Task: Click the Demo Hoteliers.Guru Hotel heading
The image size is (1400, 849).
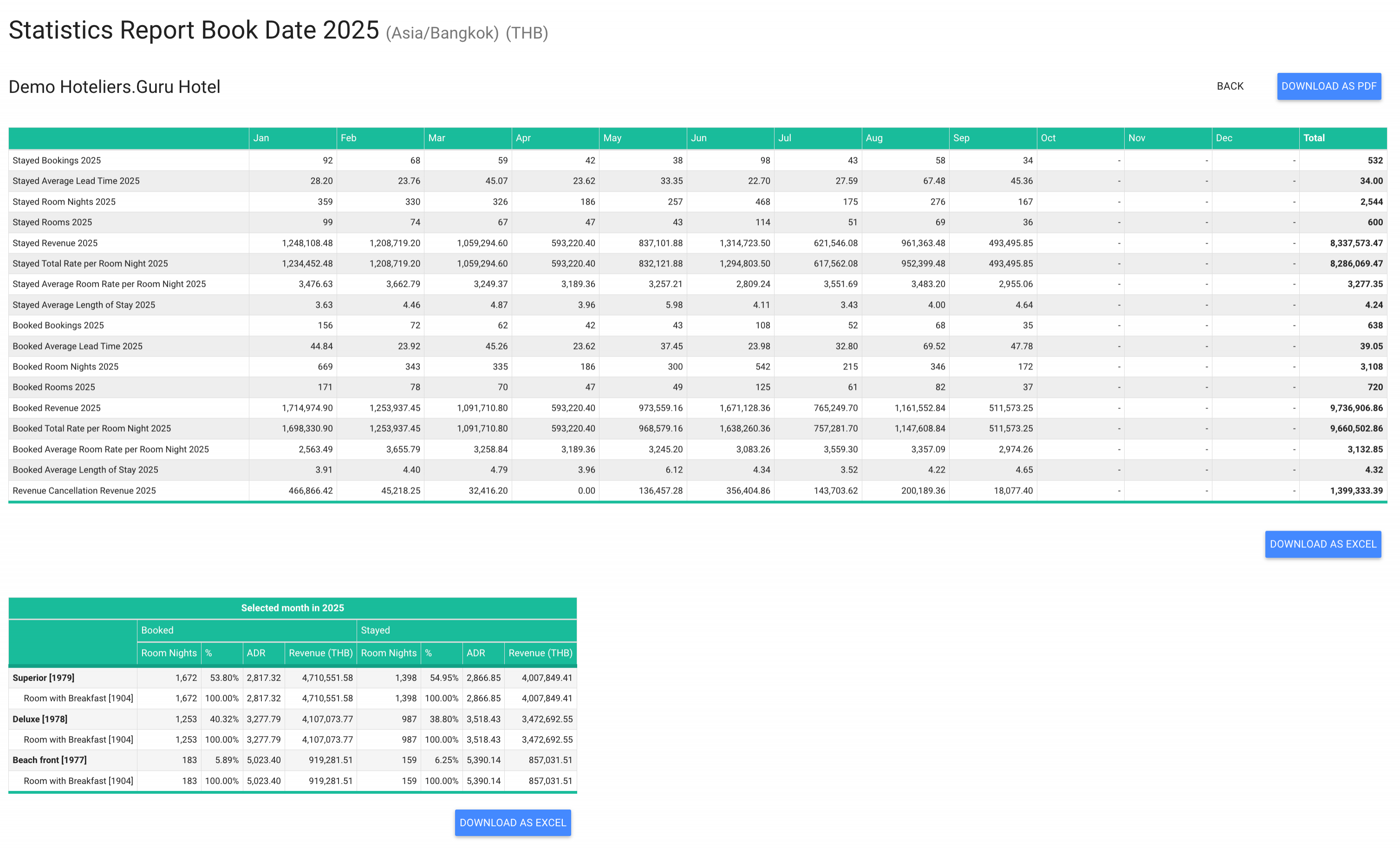Action: 114,87
